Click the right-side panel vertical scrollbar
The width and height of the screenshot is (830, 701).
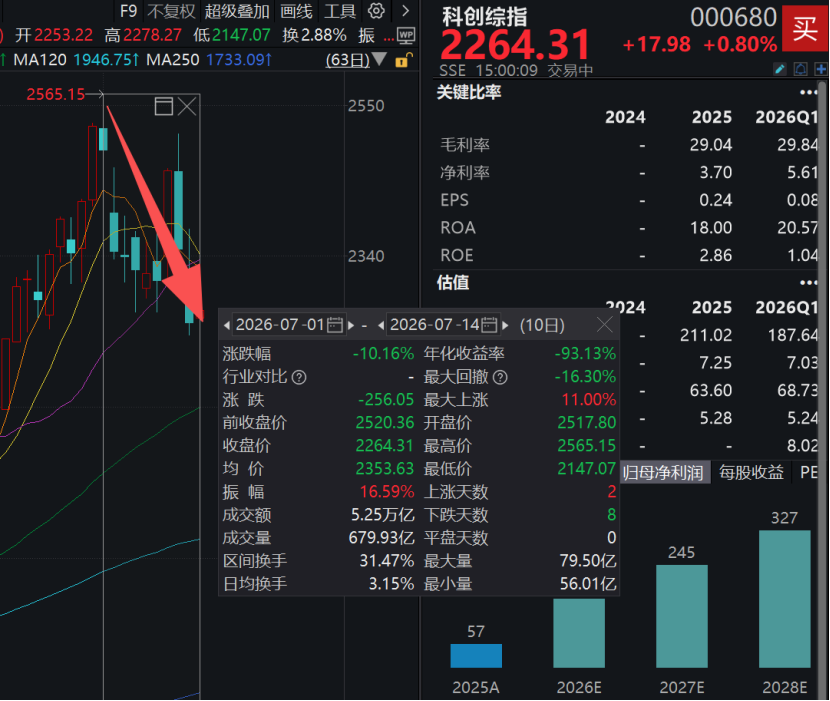click(x=824, y=389)
